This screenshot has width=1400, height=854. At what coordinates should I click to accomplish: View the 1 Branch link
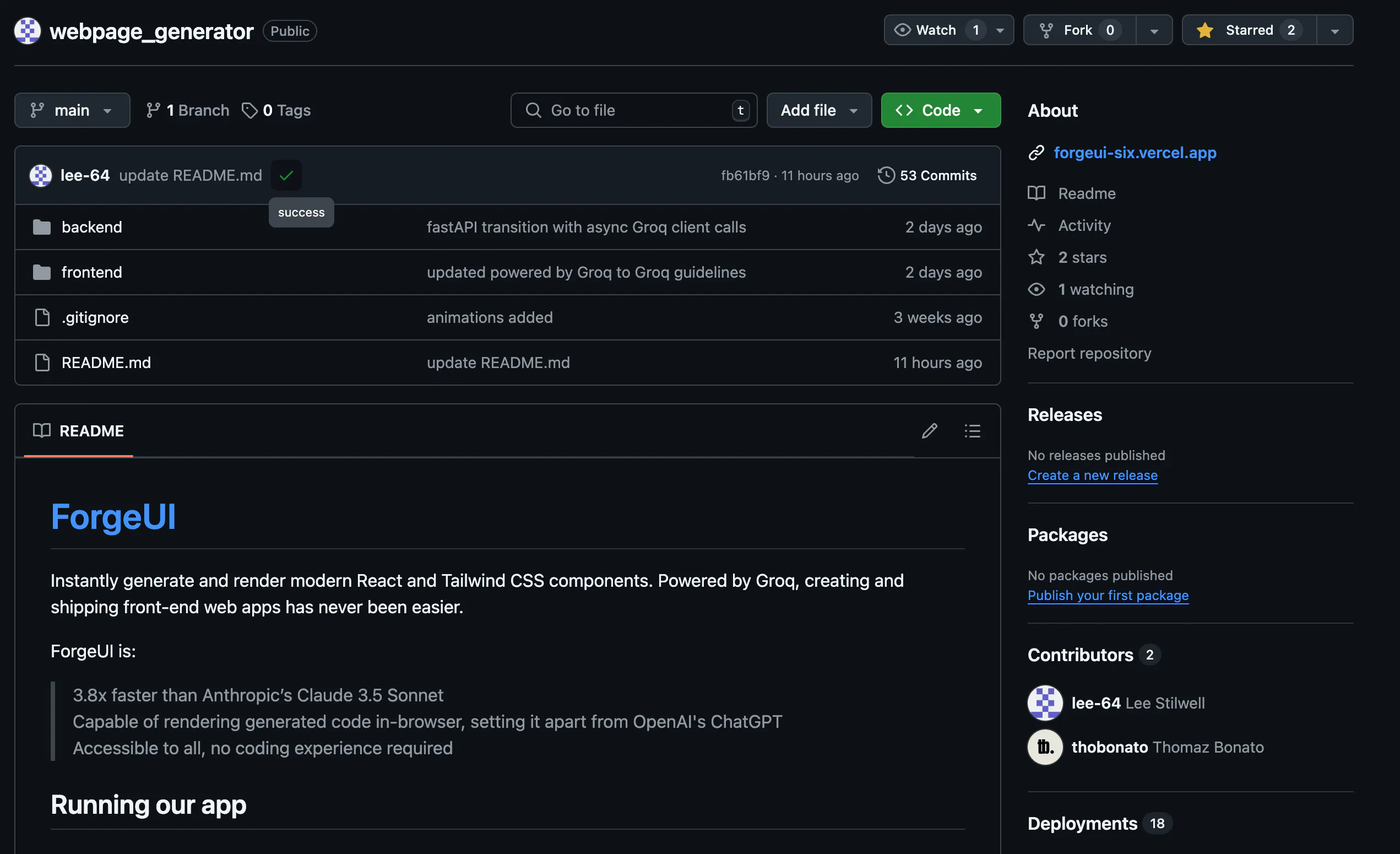point(187,110)
